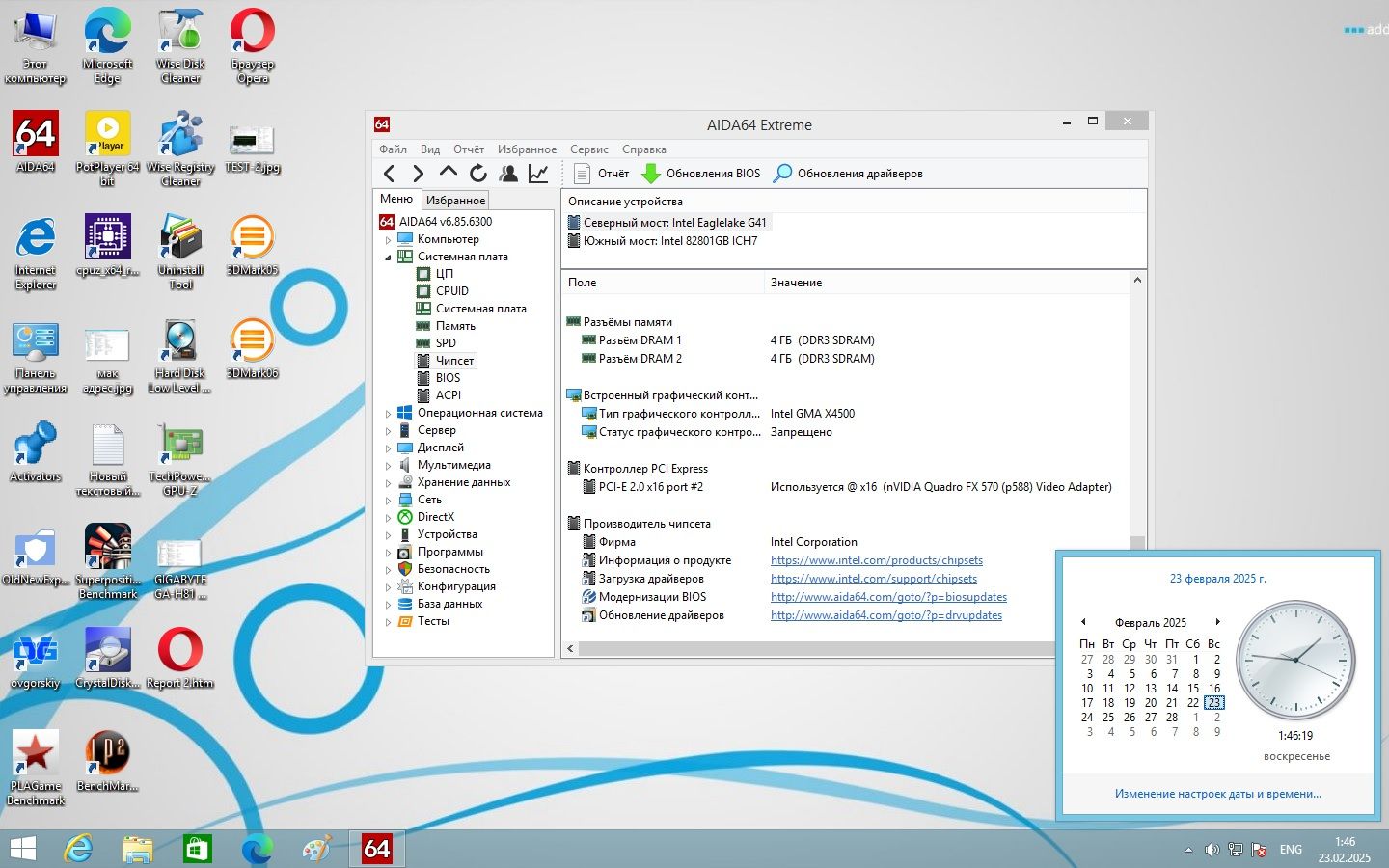1389x868 pixels.
Task: Click Изменение настроек даты и времени link
Action: [1218, 794]
